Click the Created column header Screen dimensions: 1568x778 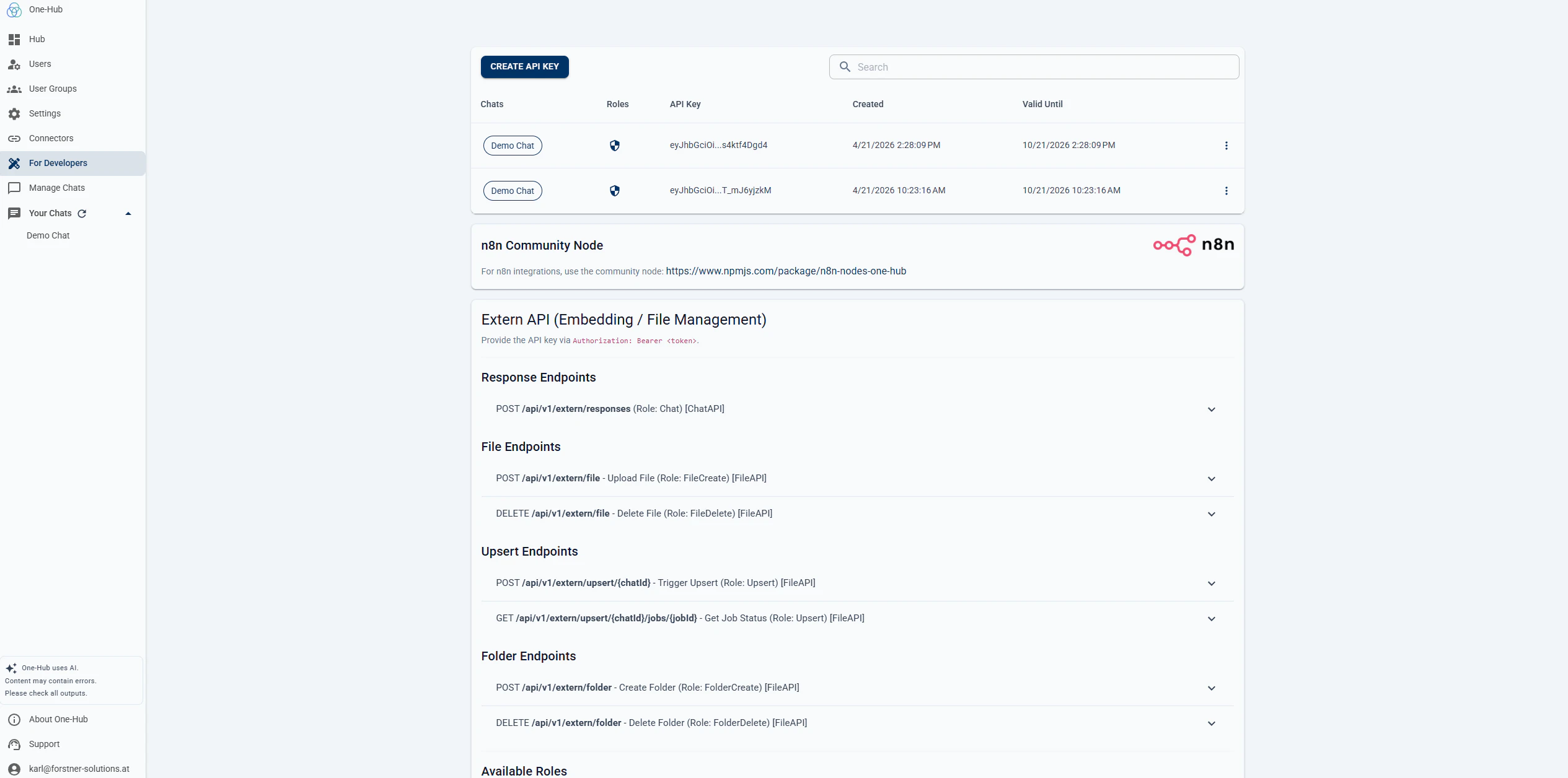(x=868, y=105)
